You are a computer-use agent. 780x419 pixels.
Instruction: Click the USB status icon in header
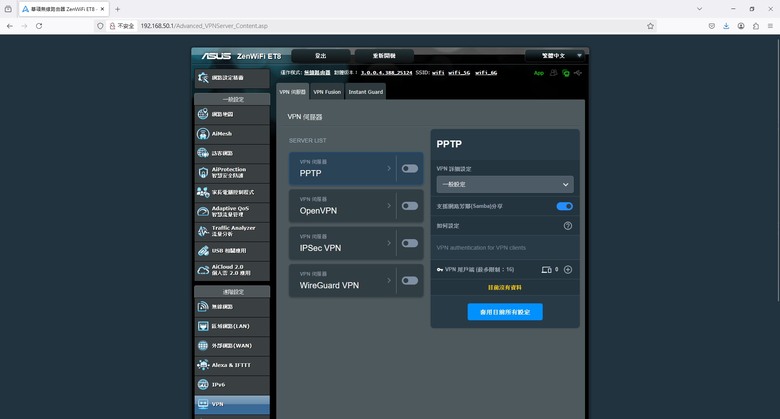click(x=578, y=73)
